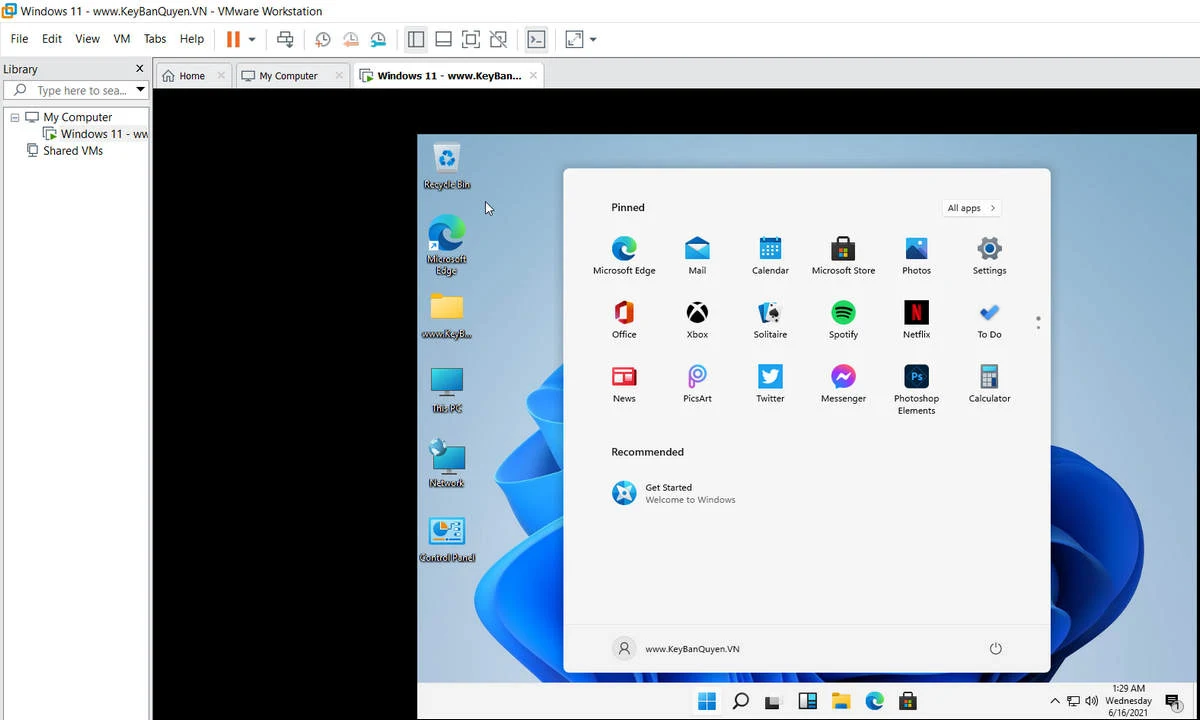1200x720 pixels.
Task: Open the Edit menu
Action: (52, 39)
